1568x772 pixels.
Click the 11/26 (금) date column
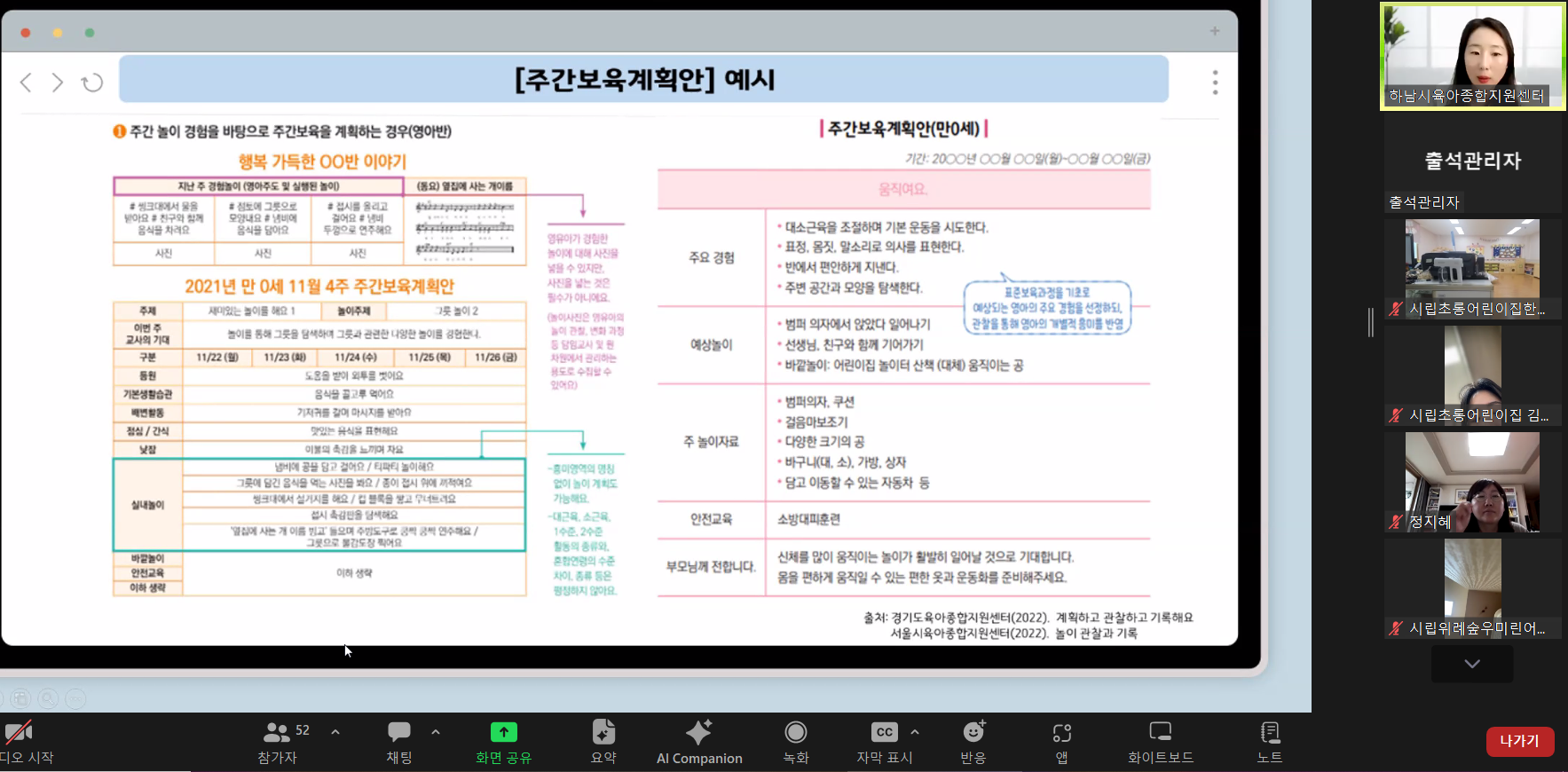point(496,357)
